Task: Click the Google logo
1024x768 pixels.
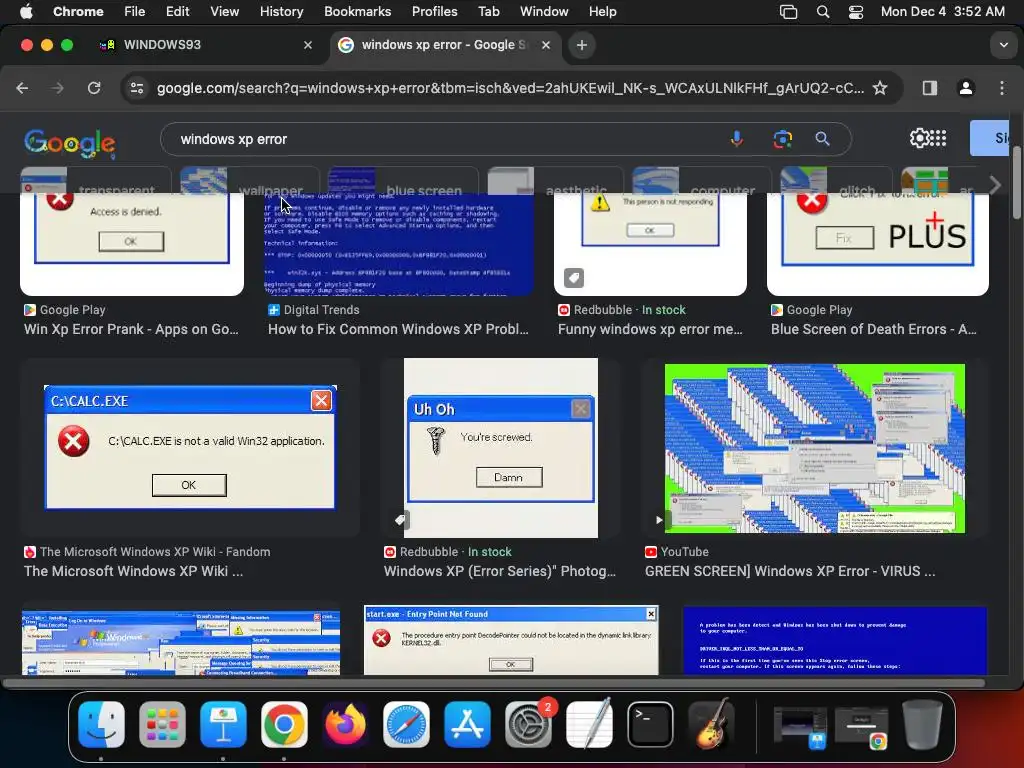Action: tap(70, 142)
